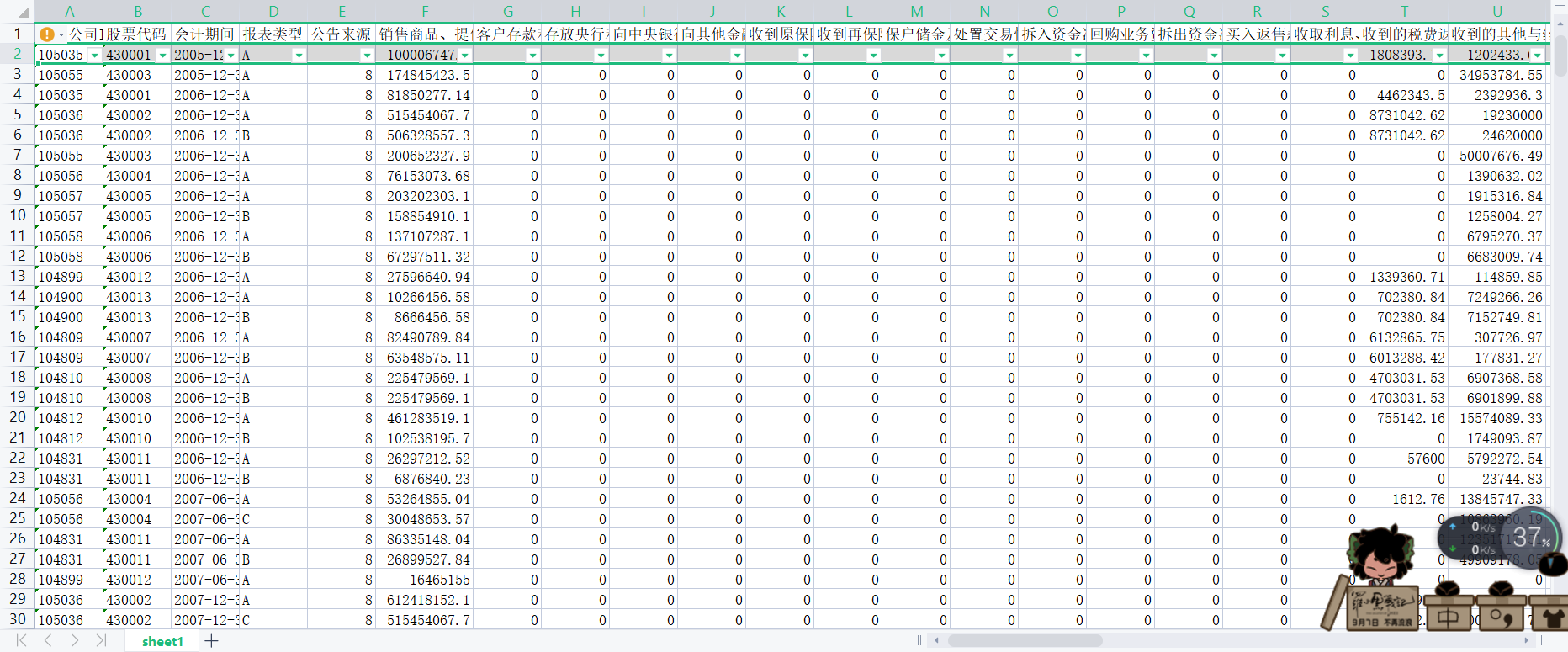
Task: Select row 15 by its row number
Action: (x=18, y=316)
